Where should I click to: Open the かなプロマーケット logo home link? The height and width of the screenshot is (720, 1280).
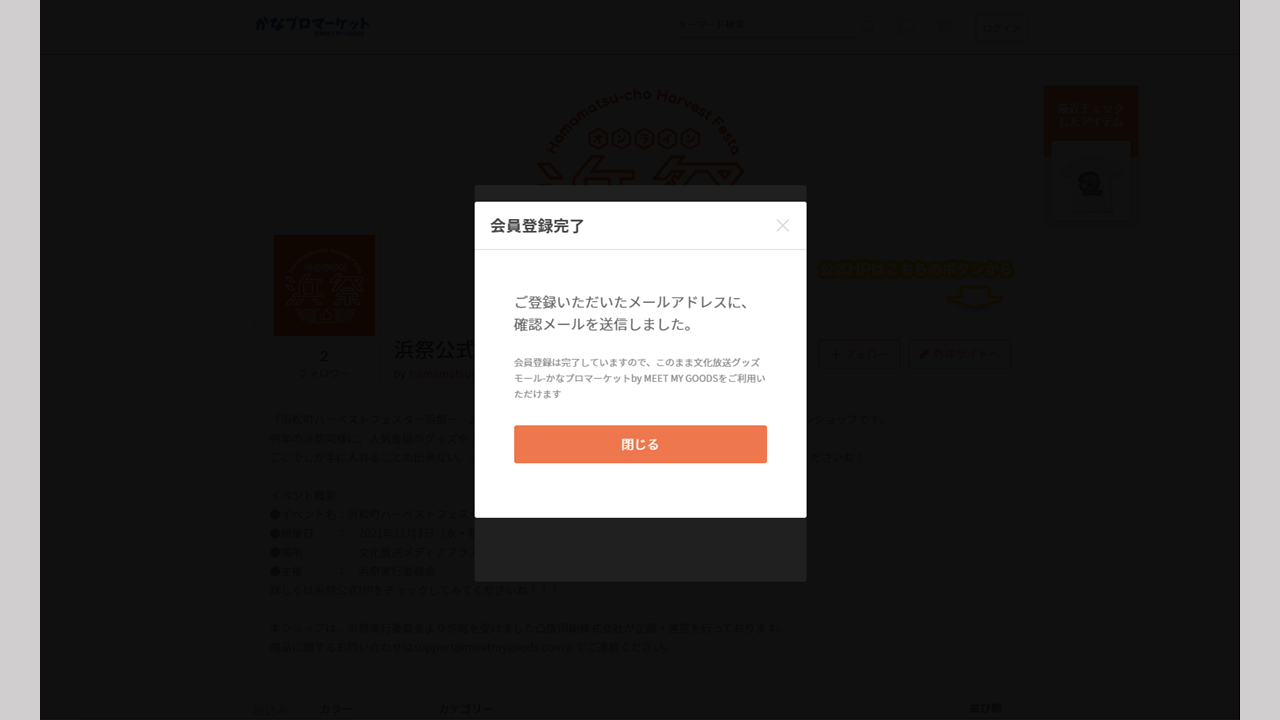click(x=312, y=26)
